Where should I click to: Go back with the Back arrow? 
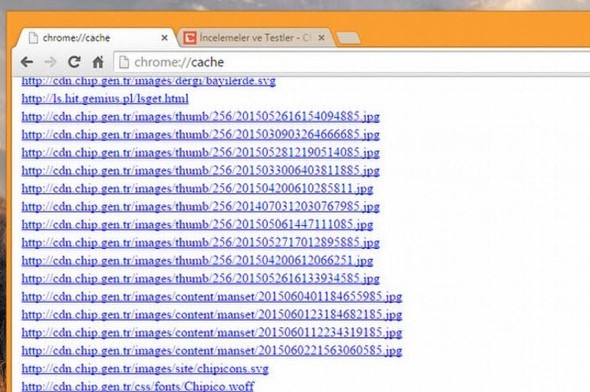tap(27, 62)
